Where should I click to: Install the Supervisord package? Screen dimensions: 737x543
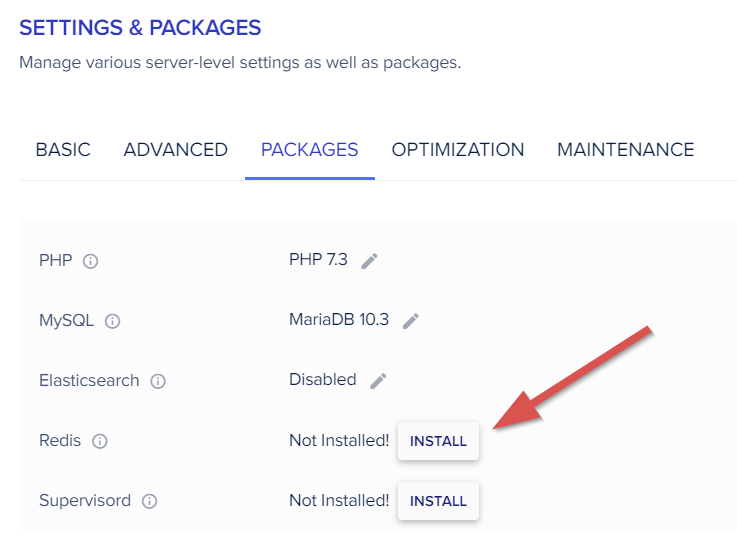438,501
